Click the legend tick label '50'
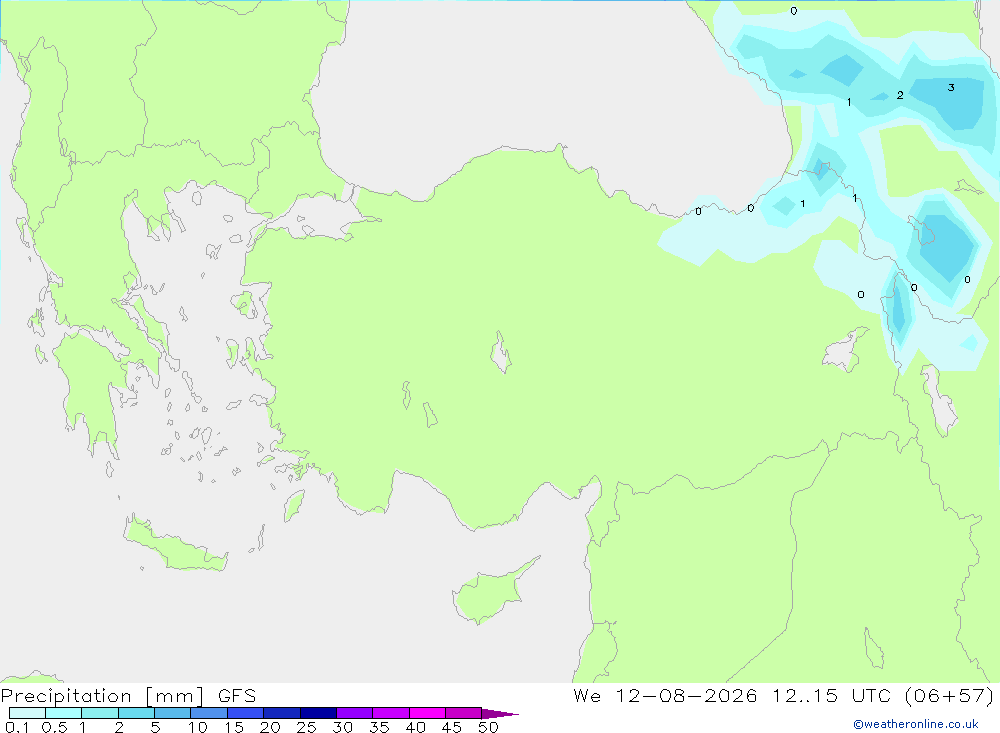This screenshot has width=1000, height=733. coord(488,727)
